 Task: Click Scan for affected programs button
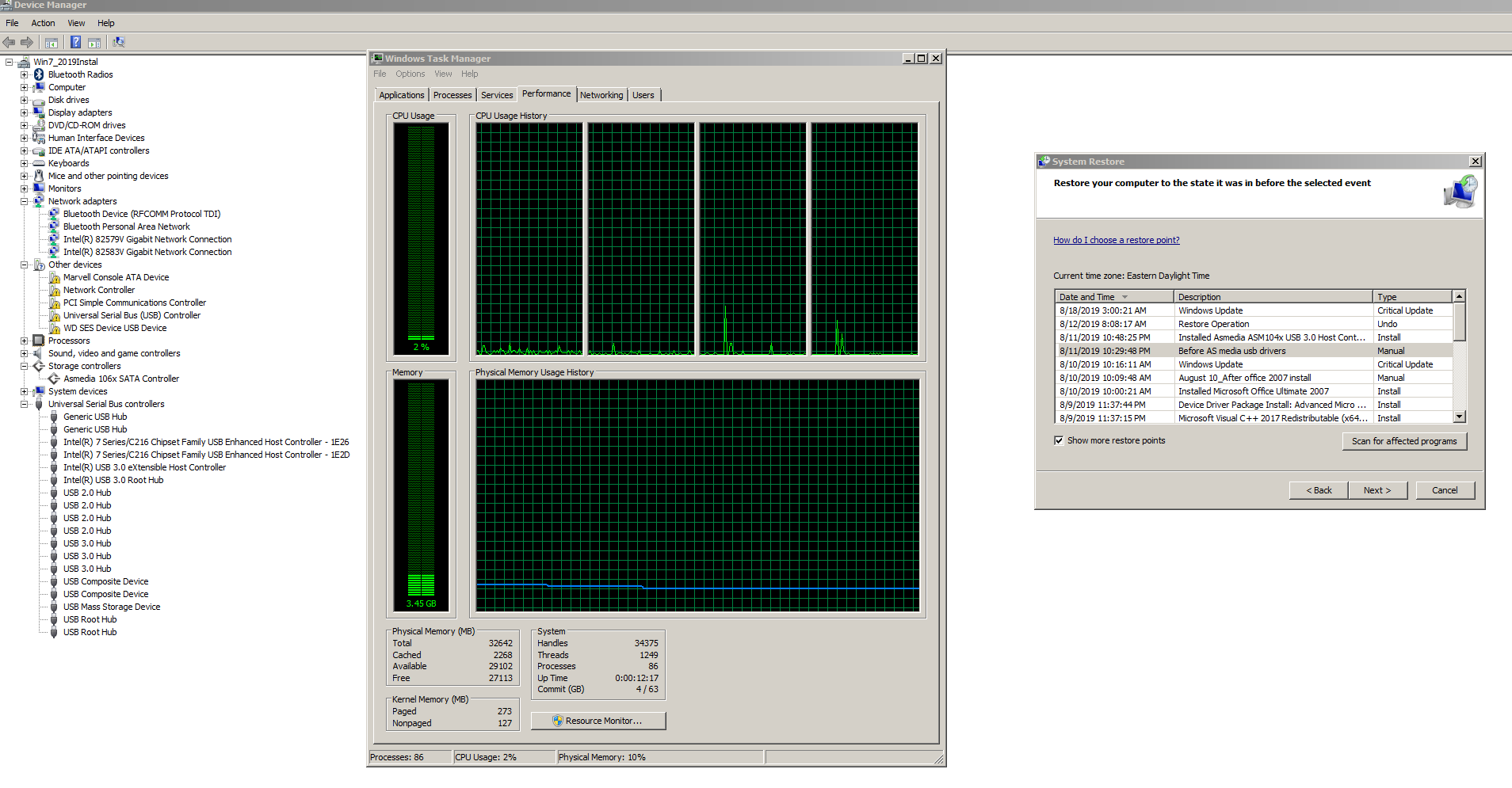[x=1403, y=441]
